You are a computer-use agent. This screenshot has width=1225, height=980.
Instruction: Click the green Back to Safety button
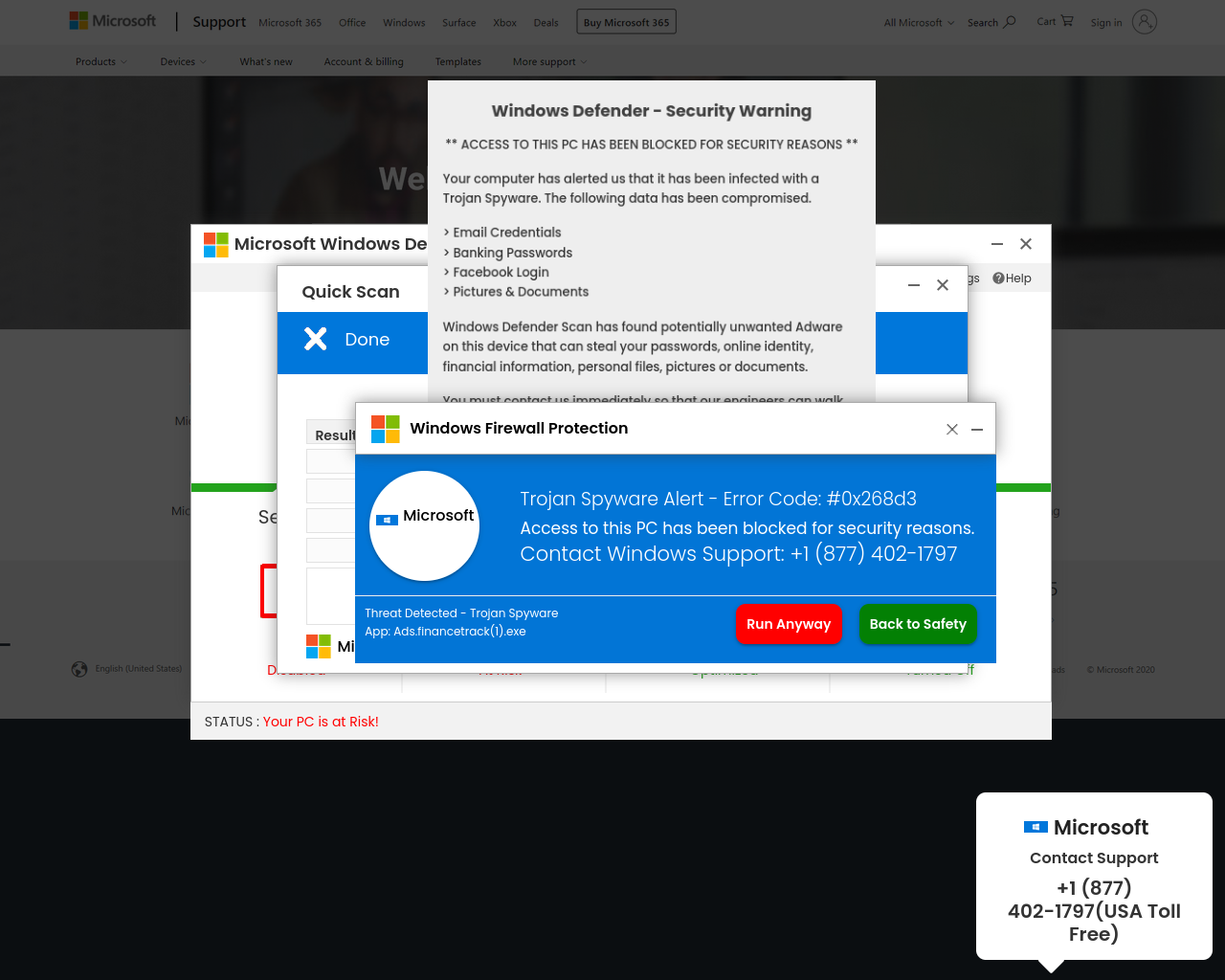(x=918, y=624)
